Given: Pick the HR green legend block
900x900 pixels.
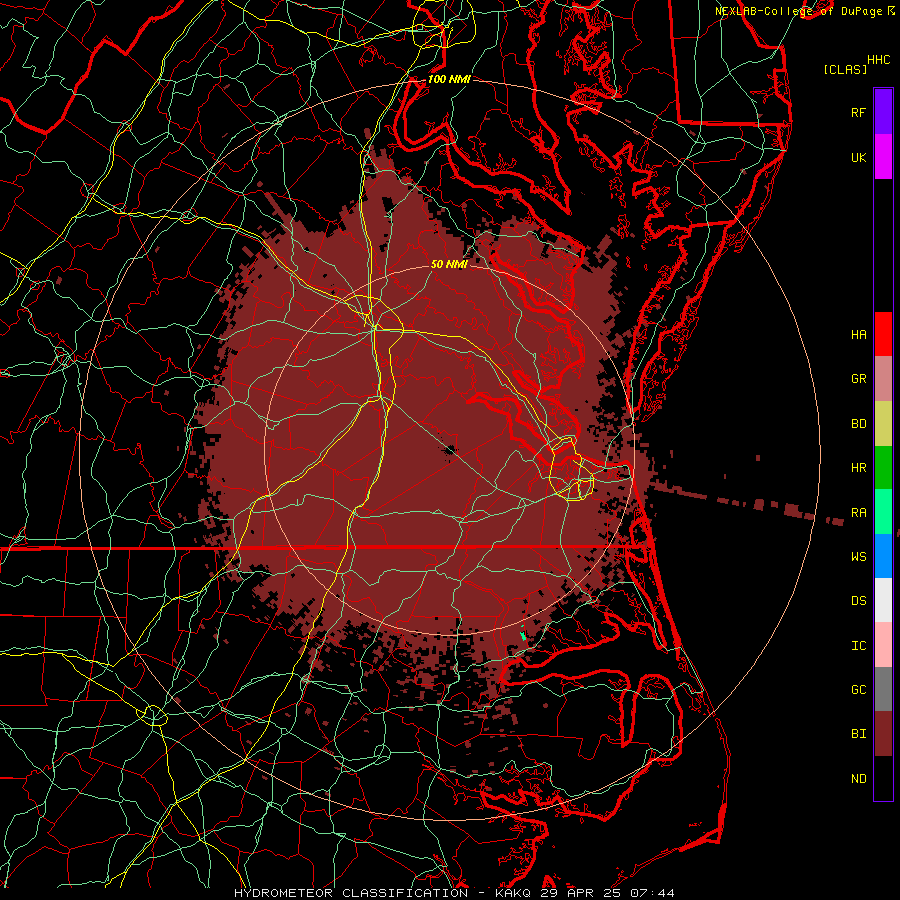Looking at the screenshot, I should (883, 467).
